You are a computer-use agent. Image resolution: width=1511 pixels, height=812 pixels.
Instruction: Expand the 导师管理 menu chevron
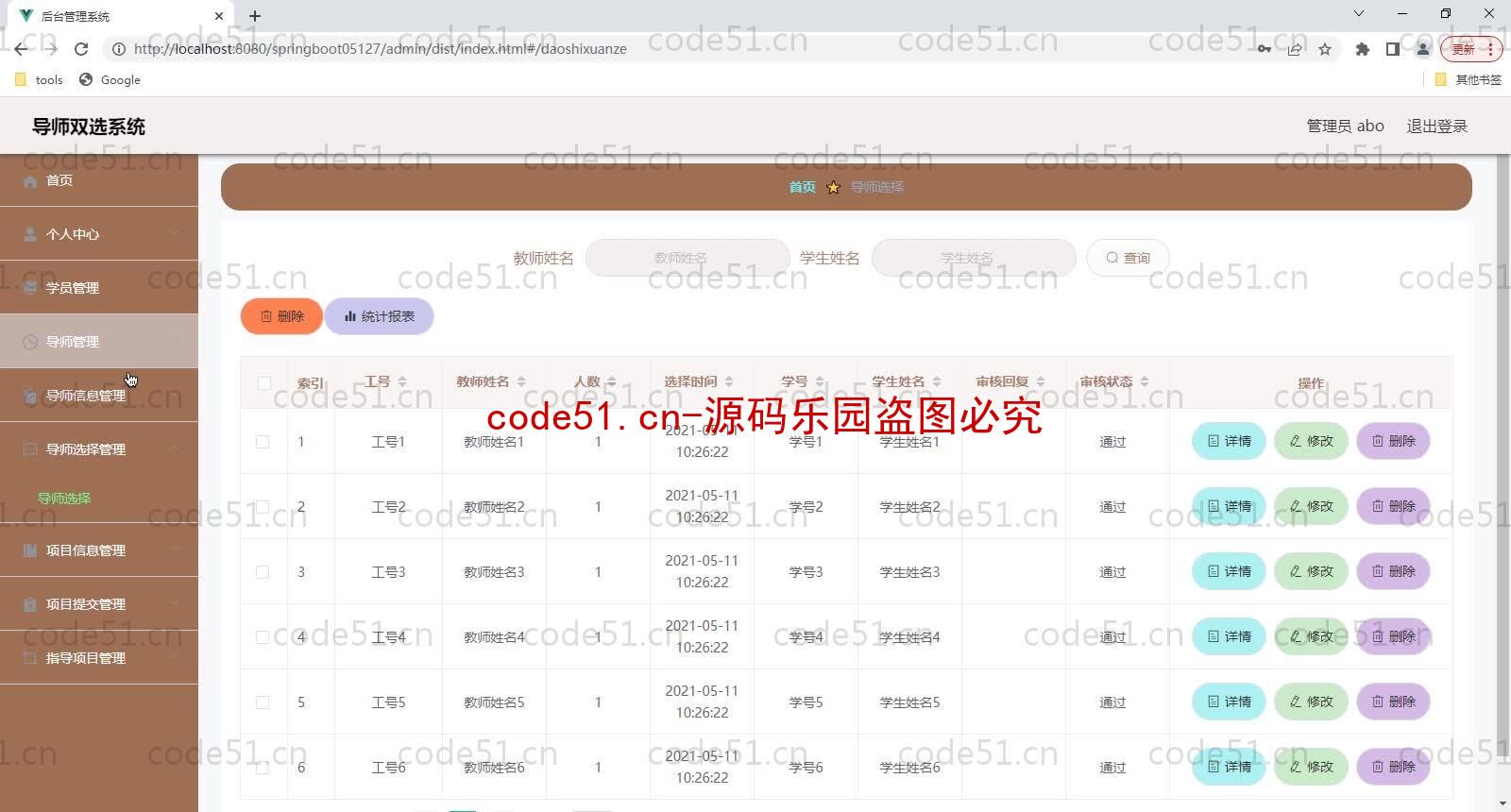point(174,341)
